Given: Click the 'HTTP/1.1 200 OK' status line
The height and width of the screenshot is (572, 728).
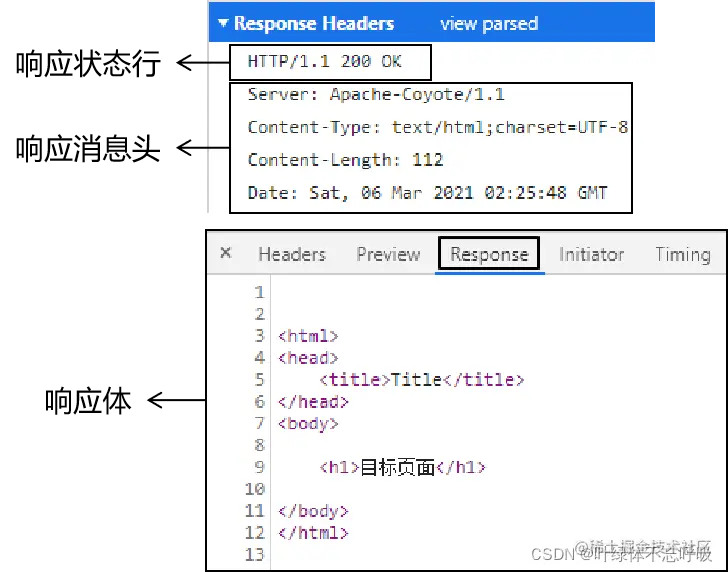Looking at the screenshot, I should pos(325,61).
